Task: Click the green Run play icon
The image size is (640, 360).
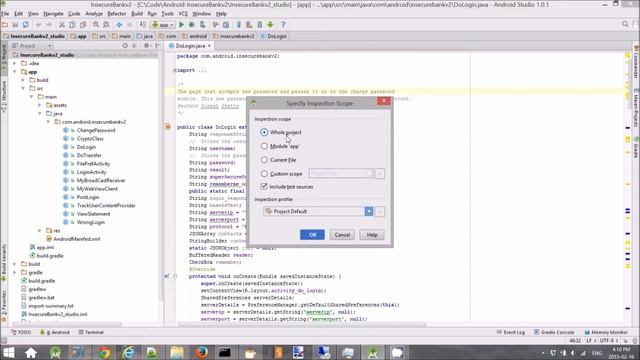Action: tap(182, 25)
